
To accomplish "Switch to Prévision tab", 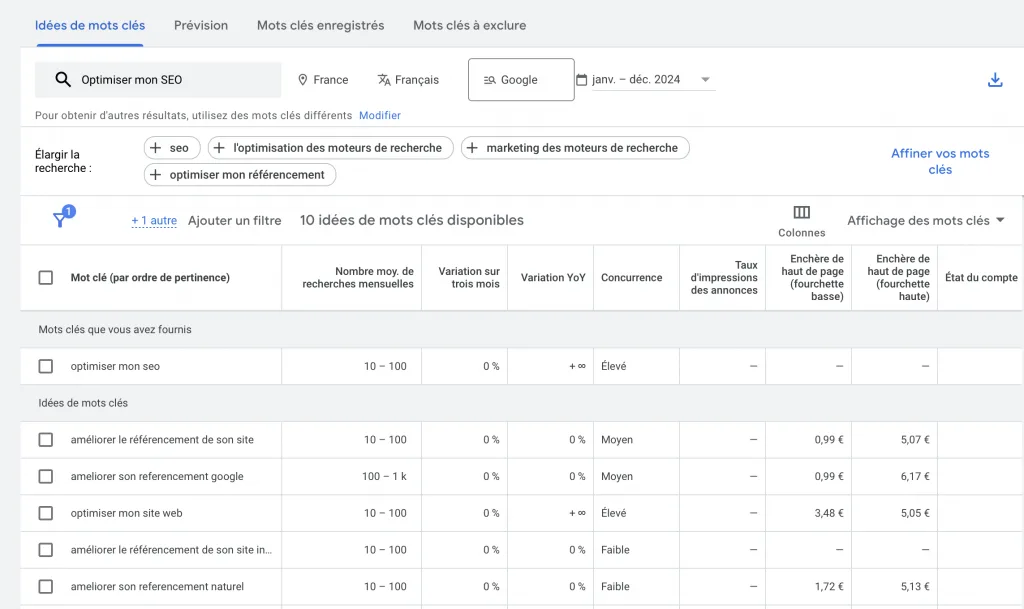I will (x=201, y=25).
